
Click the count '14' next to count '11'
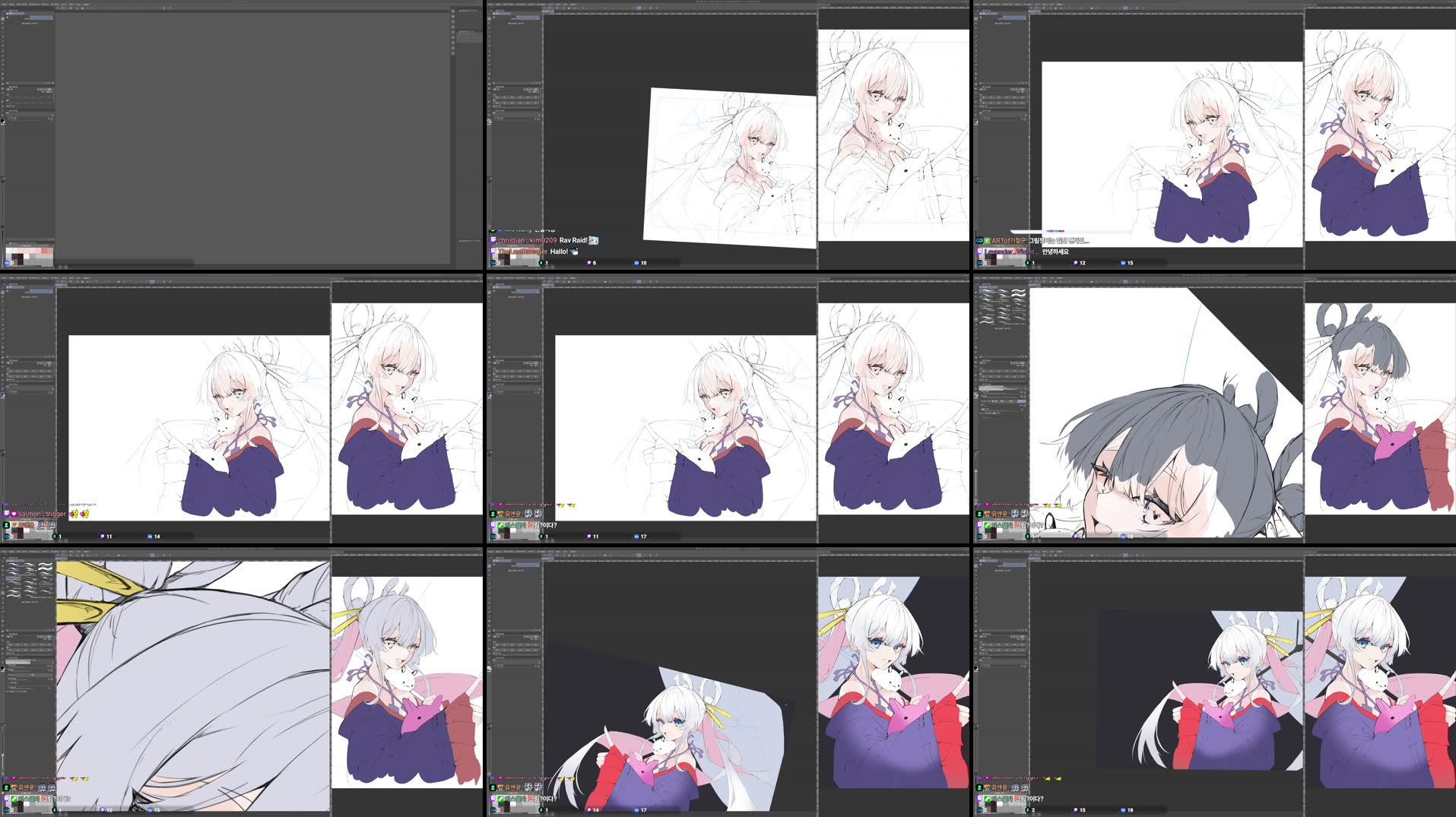[x=157, y=537]
